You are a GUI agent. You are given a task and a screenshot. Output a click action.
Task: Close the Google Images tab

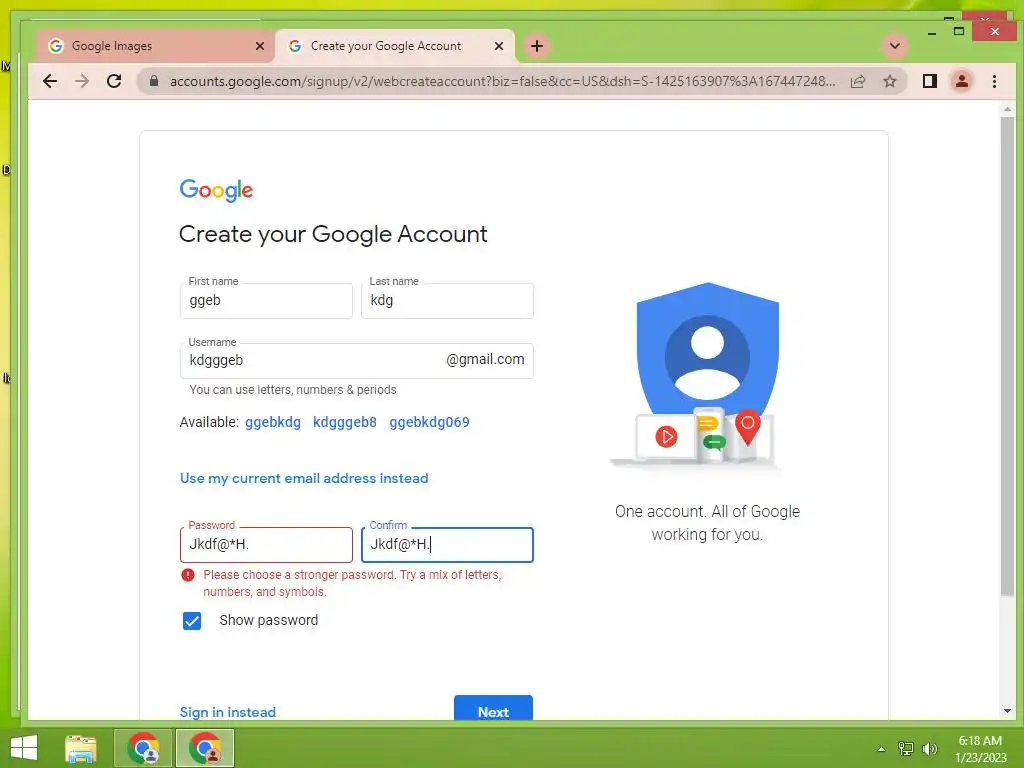coord(260,46)
